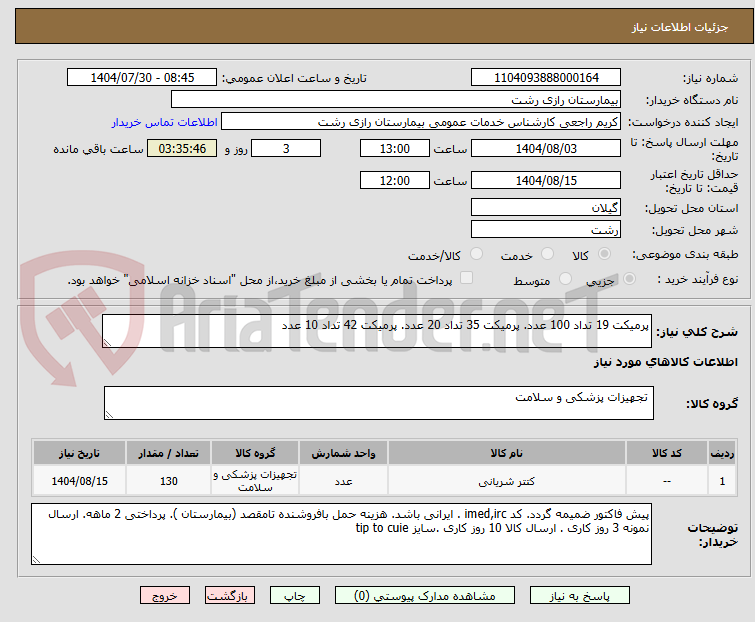Click the توضیحات خریدار notes textarea
This screenshot has width=755, height=622.
point(341,534)
